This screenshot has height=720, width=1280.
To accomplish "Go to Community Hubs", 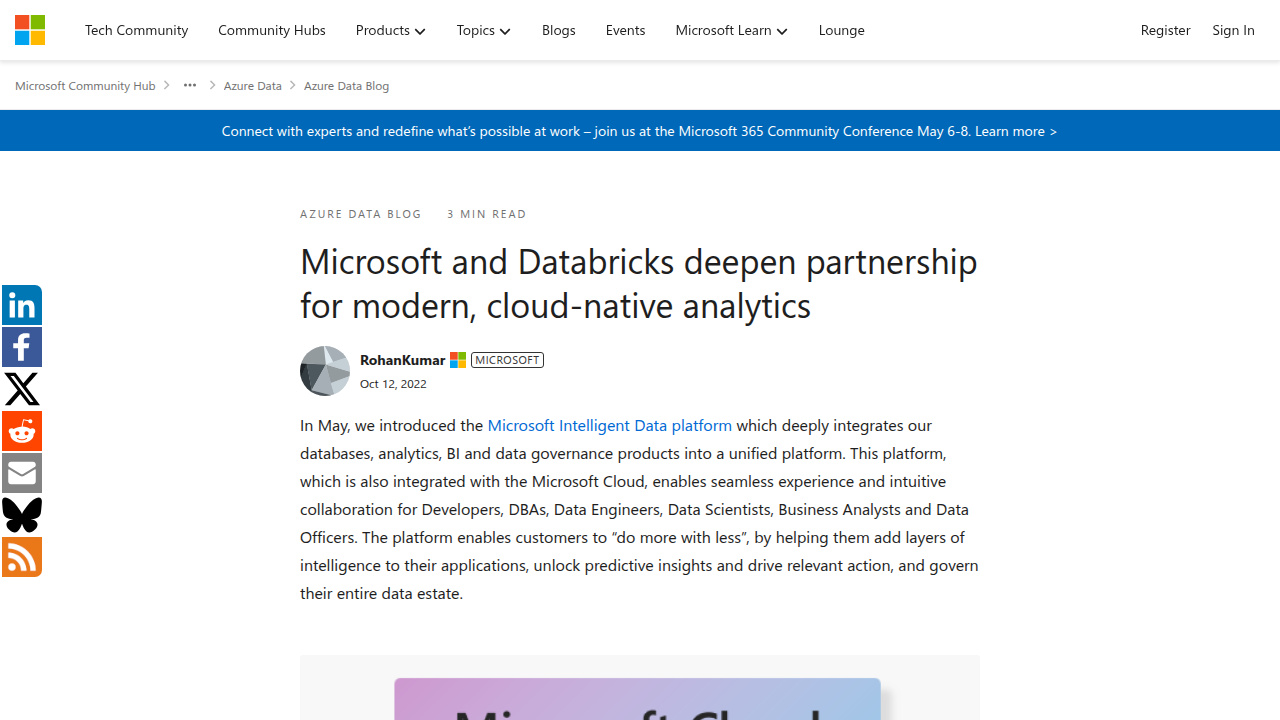I will point(272,30).
